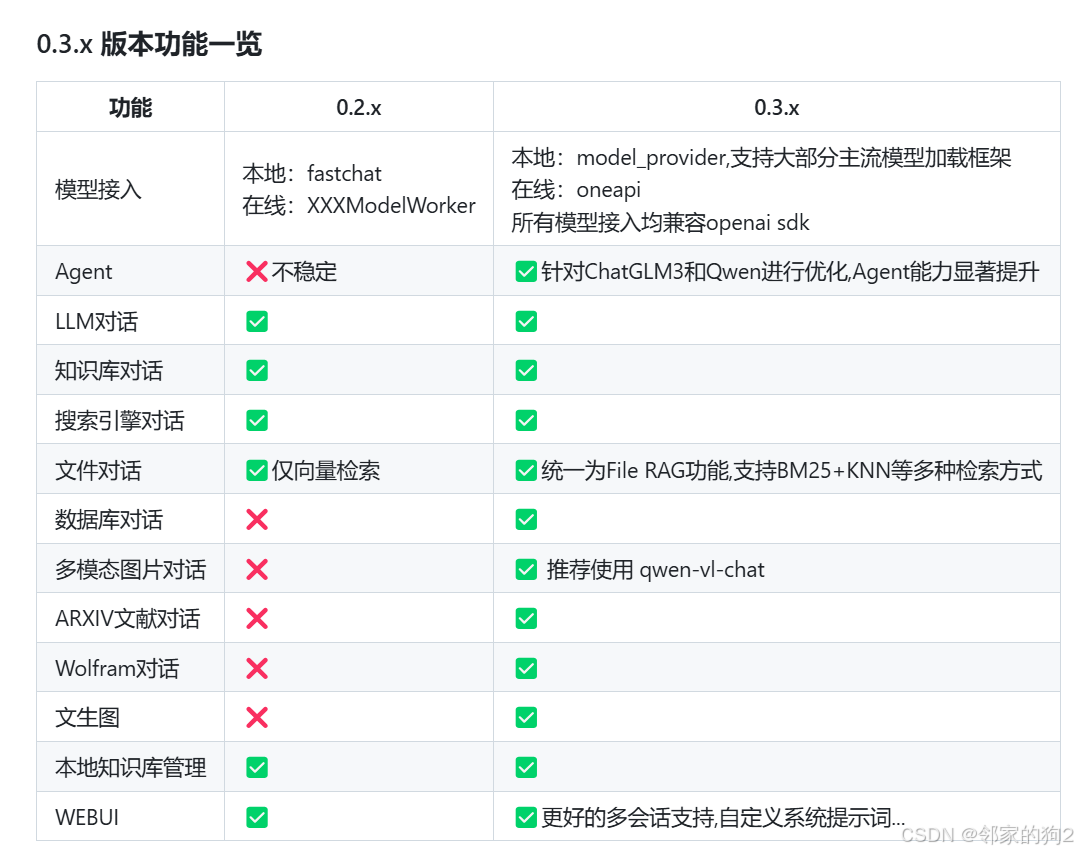Click the red cross in ARXIV文献对话 row
1078x852 pixels.
tap(257, 619)
